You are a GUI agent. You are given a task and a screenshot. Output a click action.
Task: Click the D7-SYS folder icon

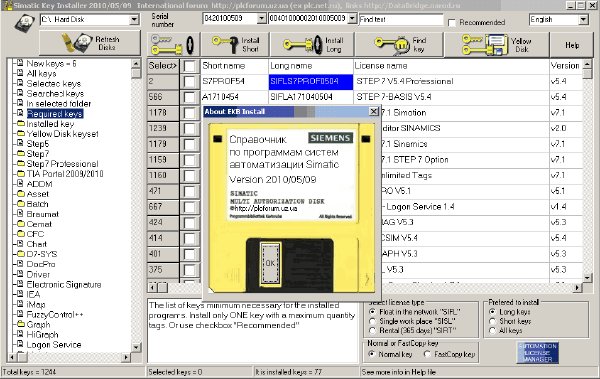(21, 254)
